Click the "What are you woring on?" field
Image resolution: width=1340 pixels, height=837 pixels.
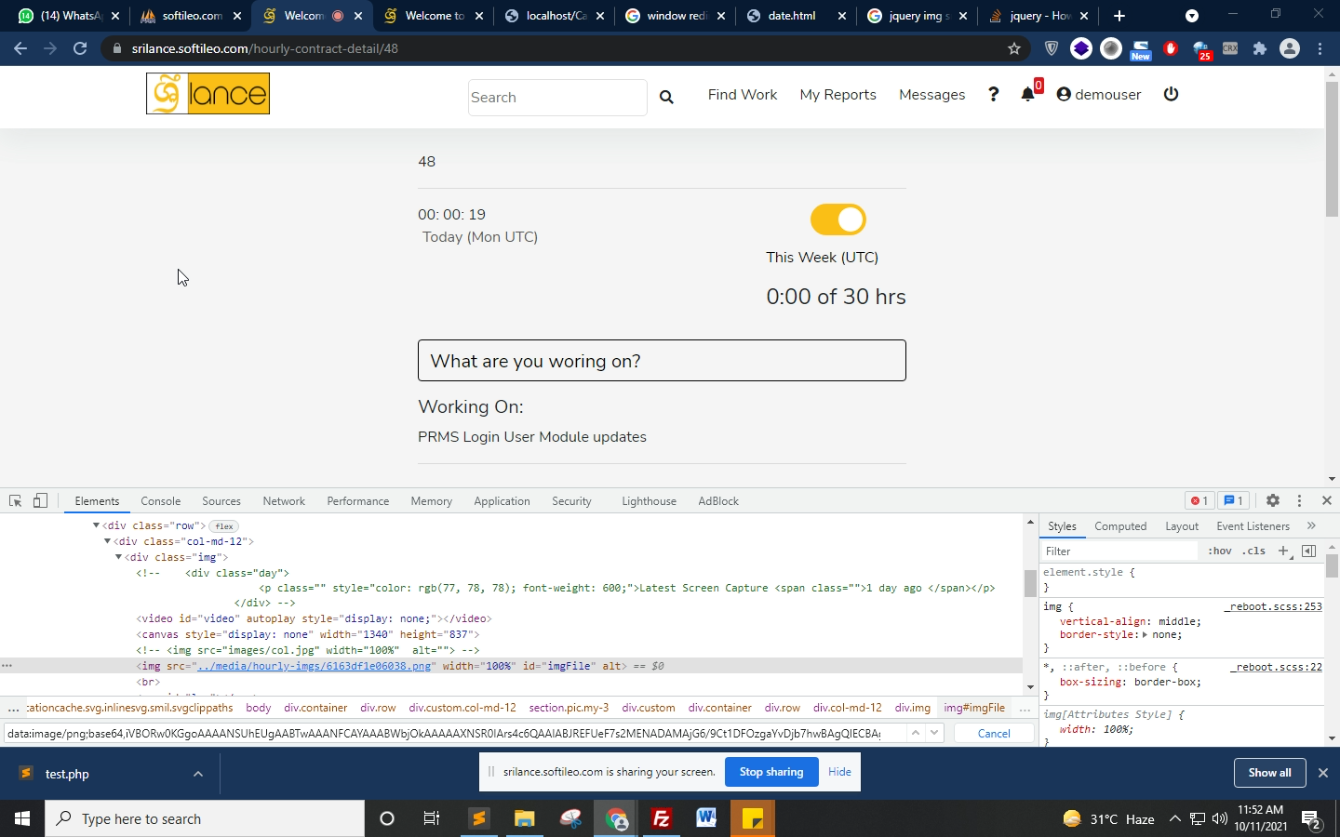point(661,361)
